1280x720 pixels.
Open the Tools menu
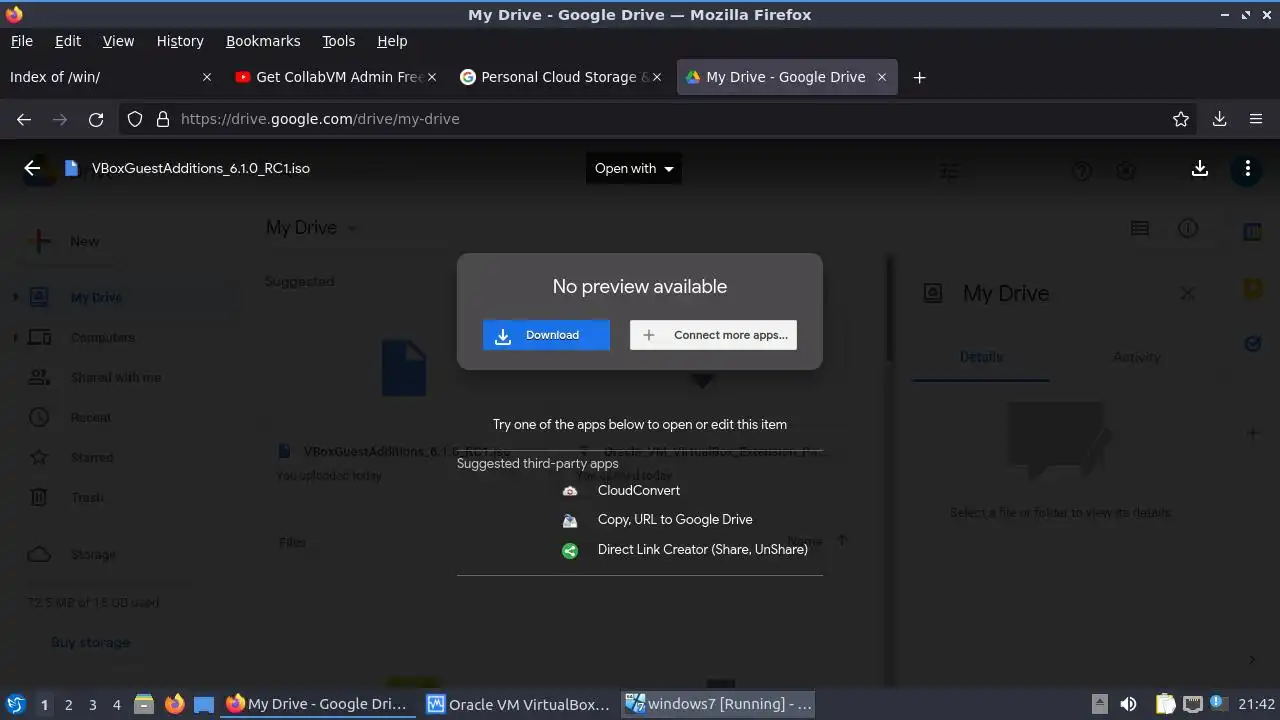(x=338, y=41)
